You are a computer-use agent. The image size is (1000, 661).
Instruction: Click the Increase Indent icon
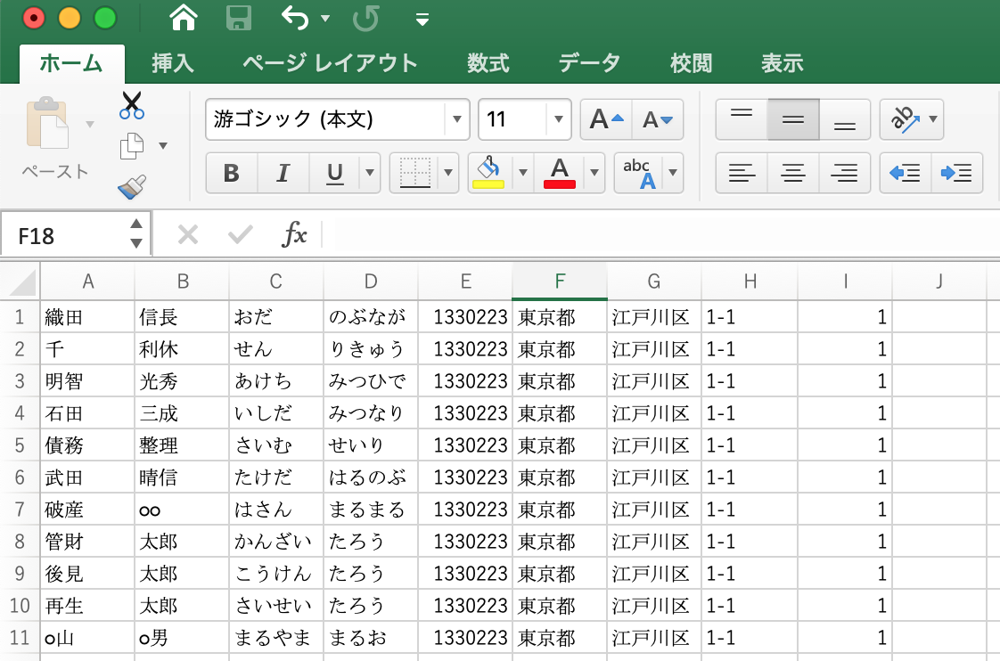click(956, 173)
